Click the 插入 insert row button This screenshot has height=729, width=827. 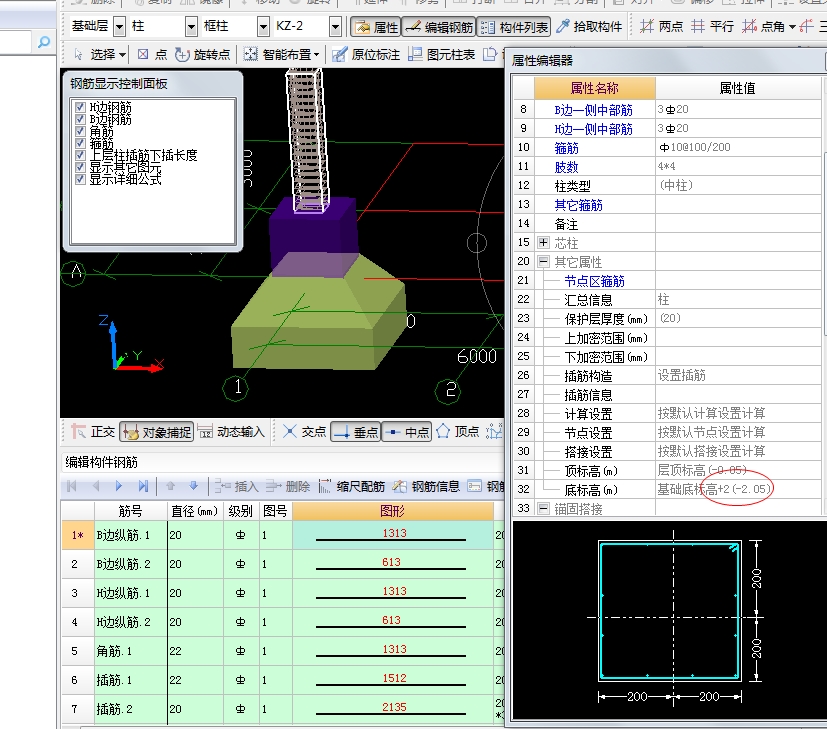click(x=236, y=486)
